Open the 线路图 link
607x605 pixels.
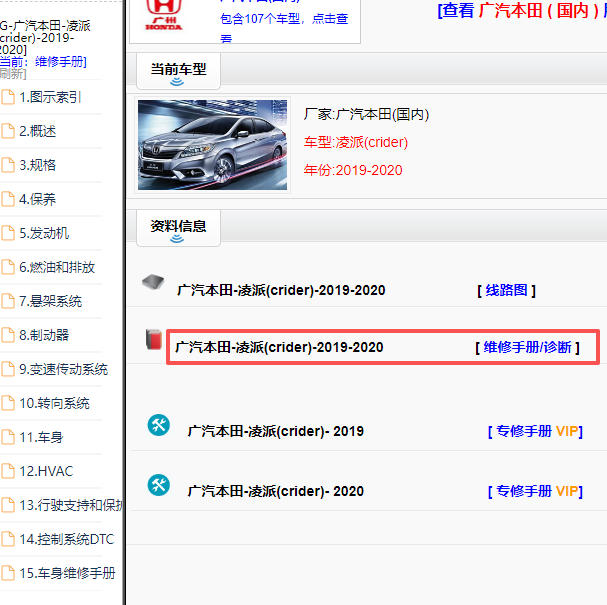506,290
